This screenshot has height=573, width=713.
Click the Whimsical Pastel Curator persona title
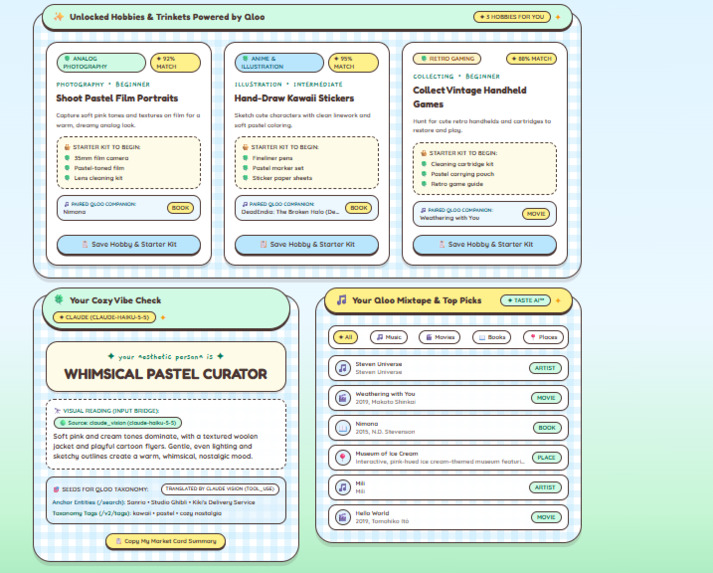166,374
